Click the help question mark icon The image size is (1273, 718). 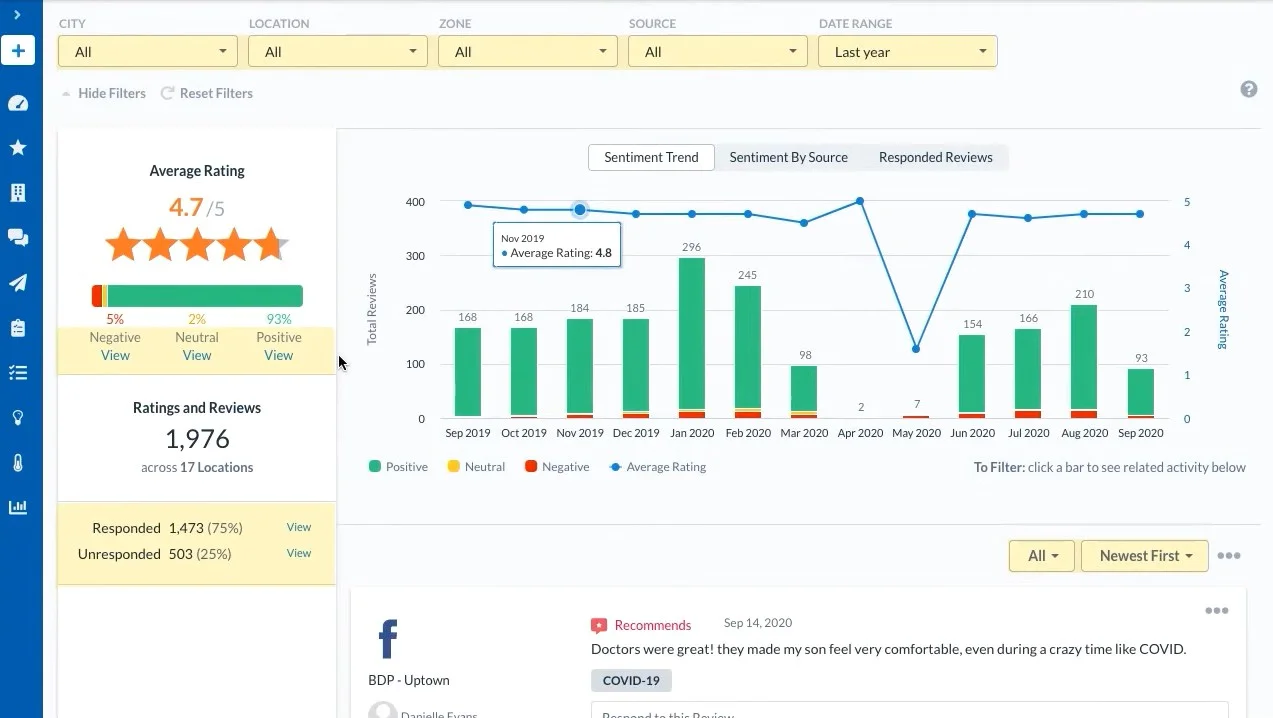click(x=1249, y=89)
